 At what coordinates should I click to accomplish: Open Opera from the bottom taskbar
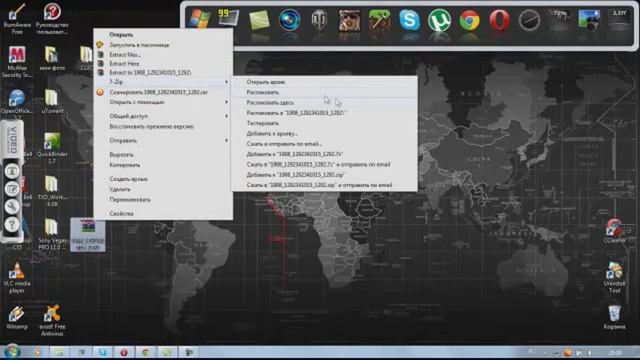(x=124, y=352)
